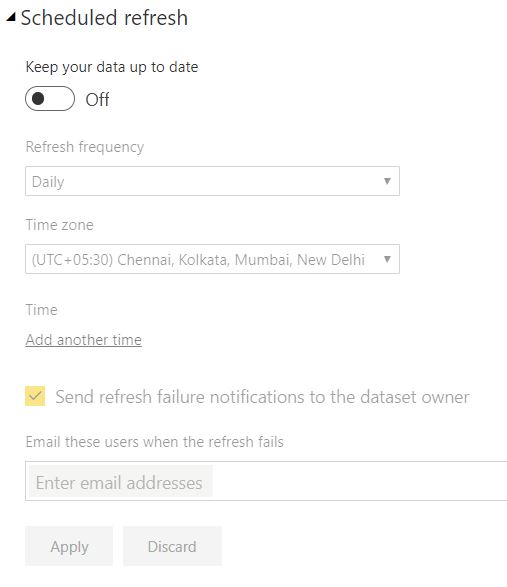Focus the Enter email addresses field
Image resolution: width=507 pixels, height=587 pixels.
pyautogui.click(x=266, y=481)
